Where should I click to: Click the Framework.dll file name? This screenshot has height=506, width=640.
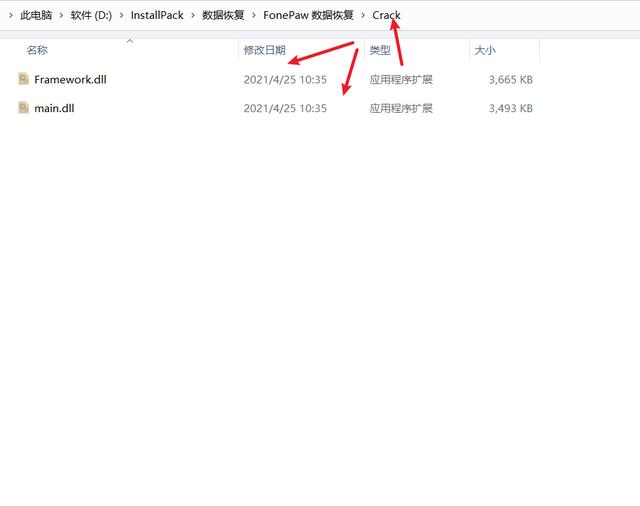70,79
